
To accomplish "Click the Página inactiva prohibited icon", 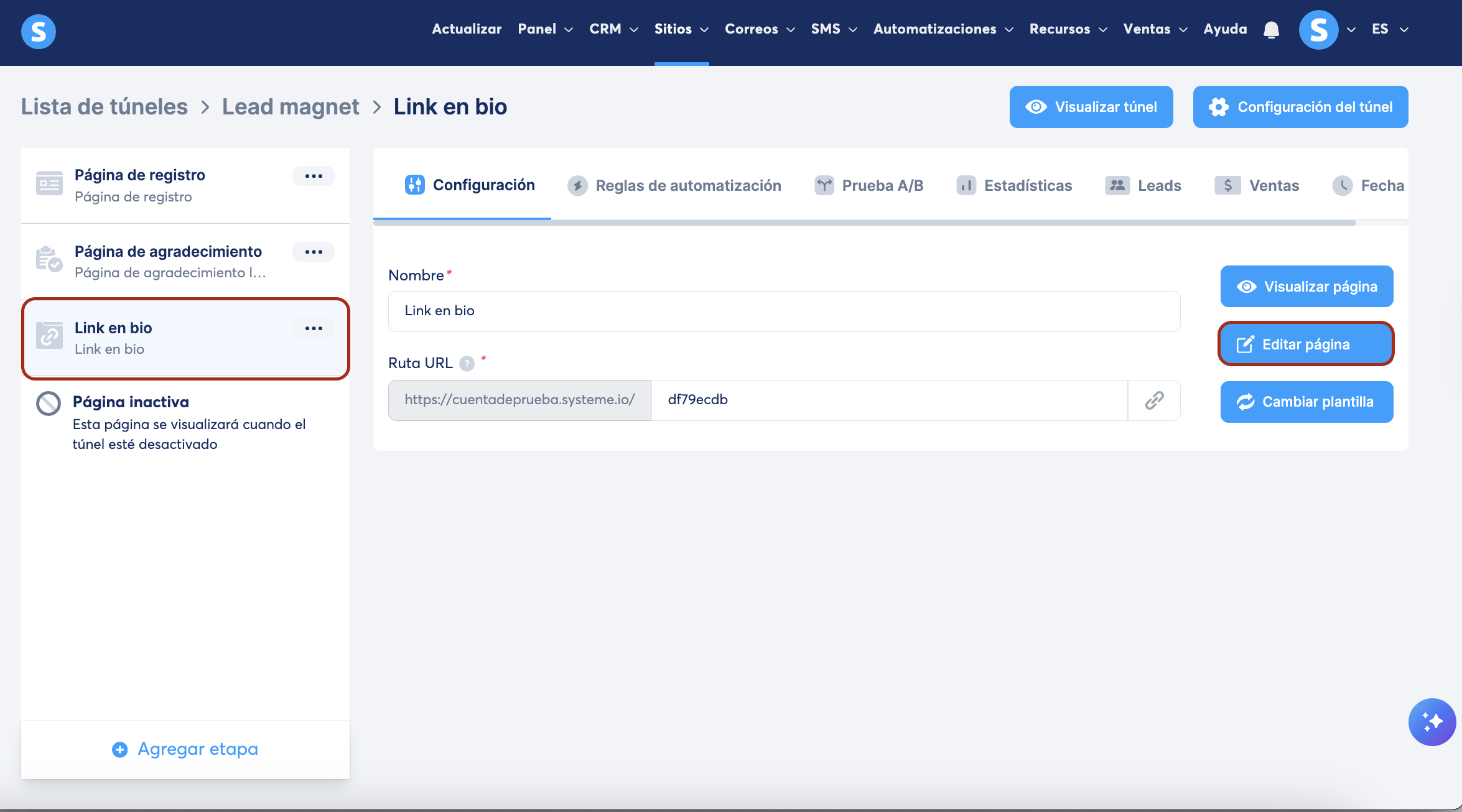I will (49, 404).
